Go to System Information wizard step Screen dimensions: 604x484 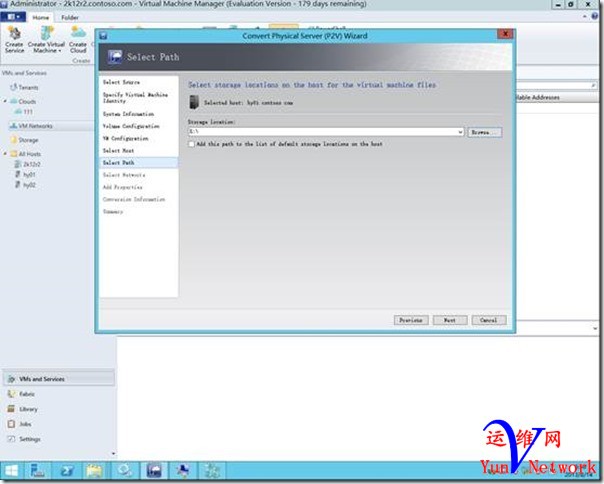pyautogui.click(x=128, y=114)
